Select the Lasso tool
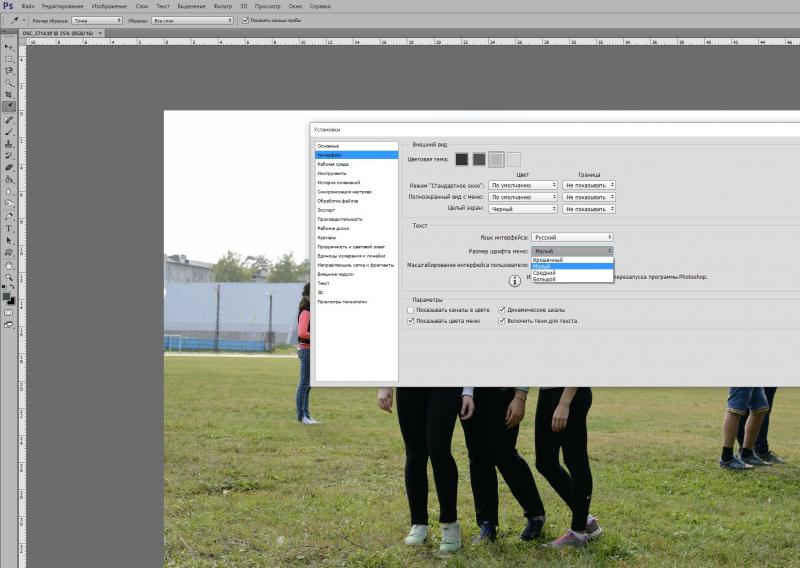 pyautogui.click(x=9, y=71)
